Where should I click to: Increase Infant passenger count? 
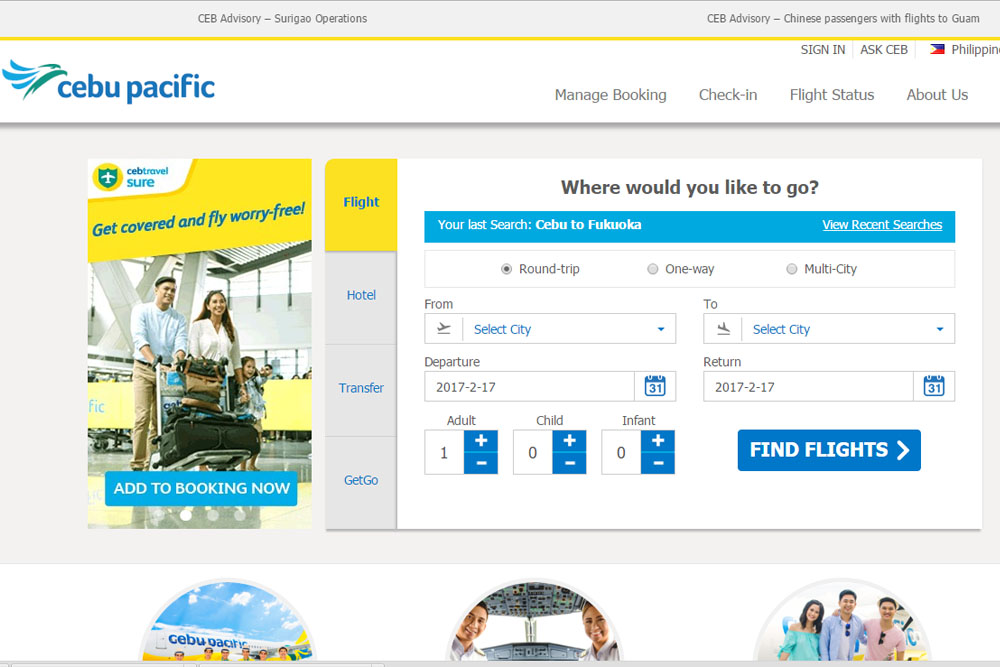[658, 441]
